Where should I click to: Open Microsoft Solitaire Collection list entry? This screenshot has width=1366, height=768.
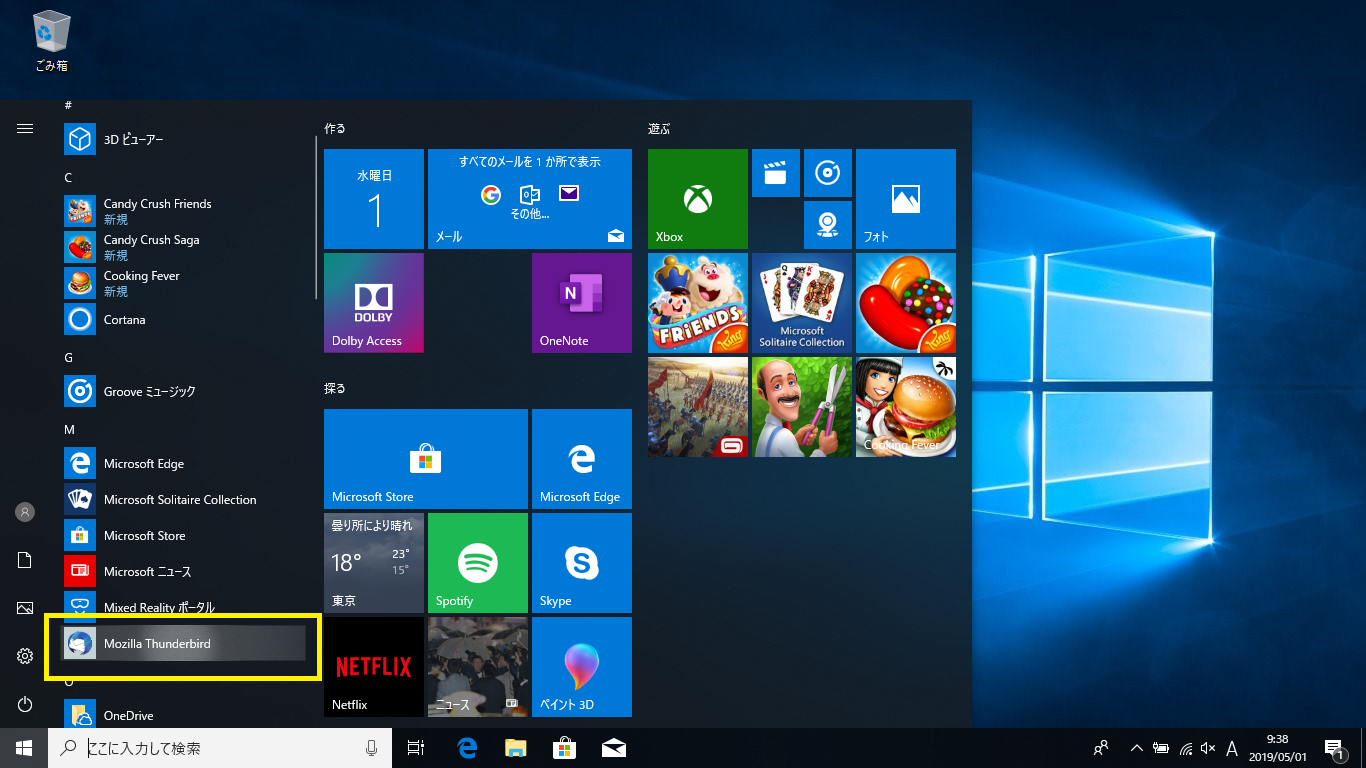click(x=186, y=499)
